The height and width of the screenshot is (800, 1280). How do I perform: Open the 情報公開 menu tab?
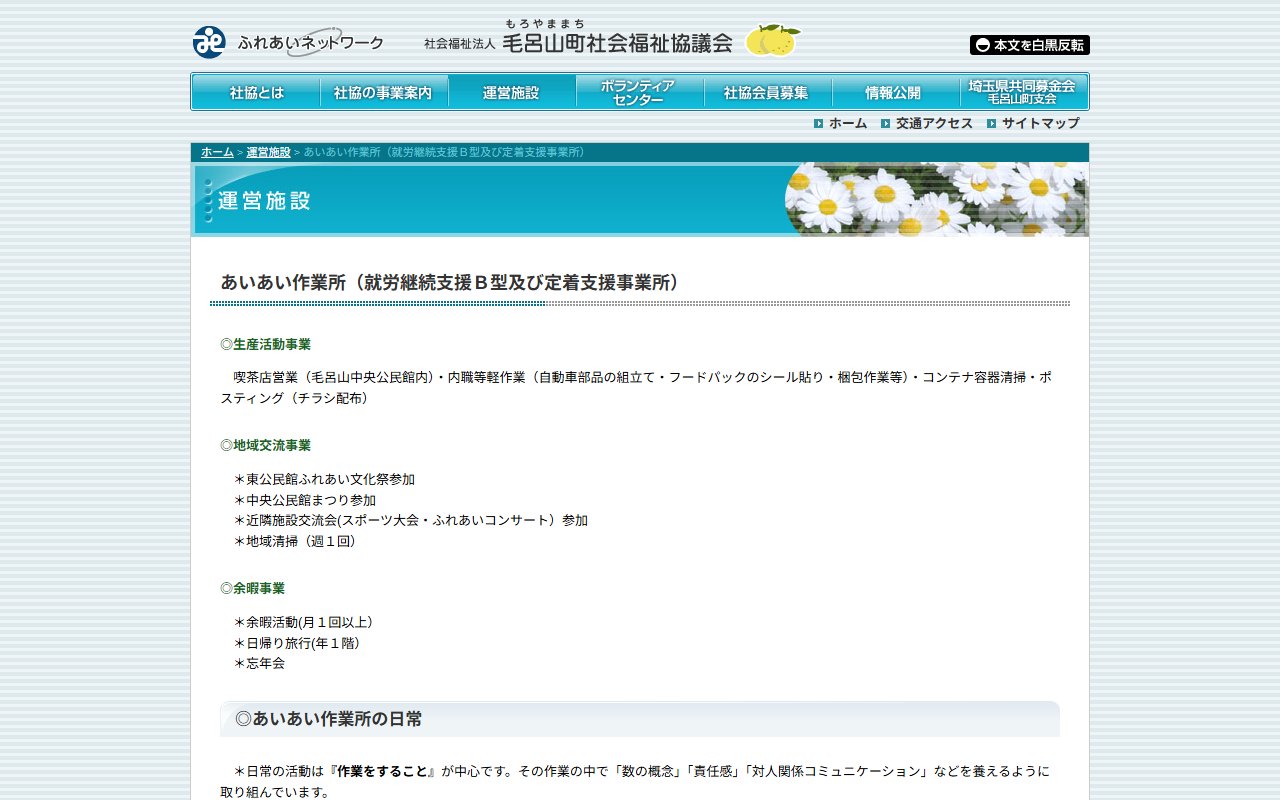pyautogui.click(x=896, y=92)
